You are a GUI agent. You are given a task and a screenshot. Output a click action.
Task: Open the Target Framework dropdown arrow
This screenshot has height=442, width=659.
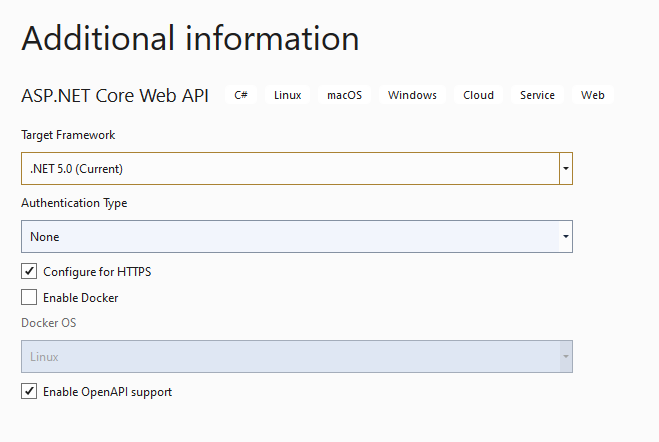coord(566,168)
